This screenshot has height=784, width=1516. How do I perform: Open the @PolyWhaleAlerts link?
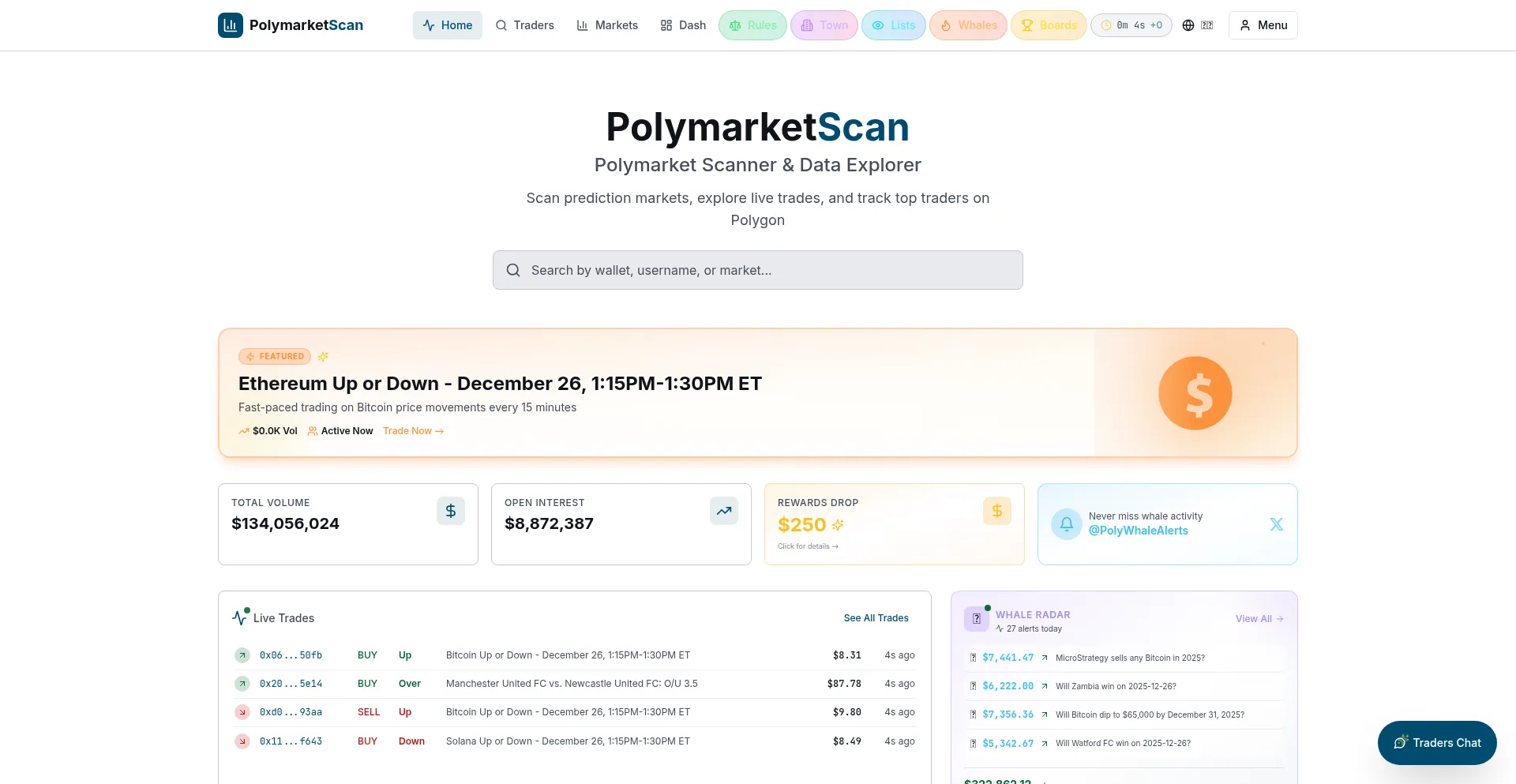coord(1138,530)
